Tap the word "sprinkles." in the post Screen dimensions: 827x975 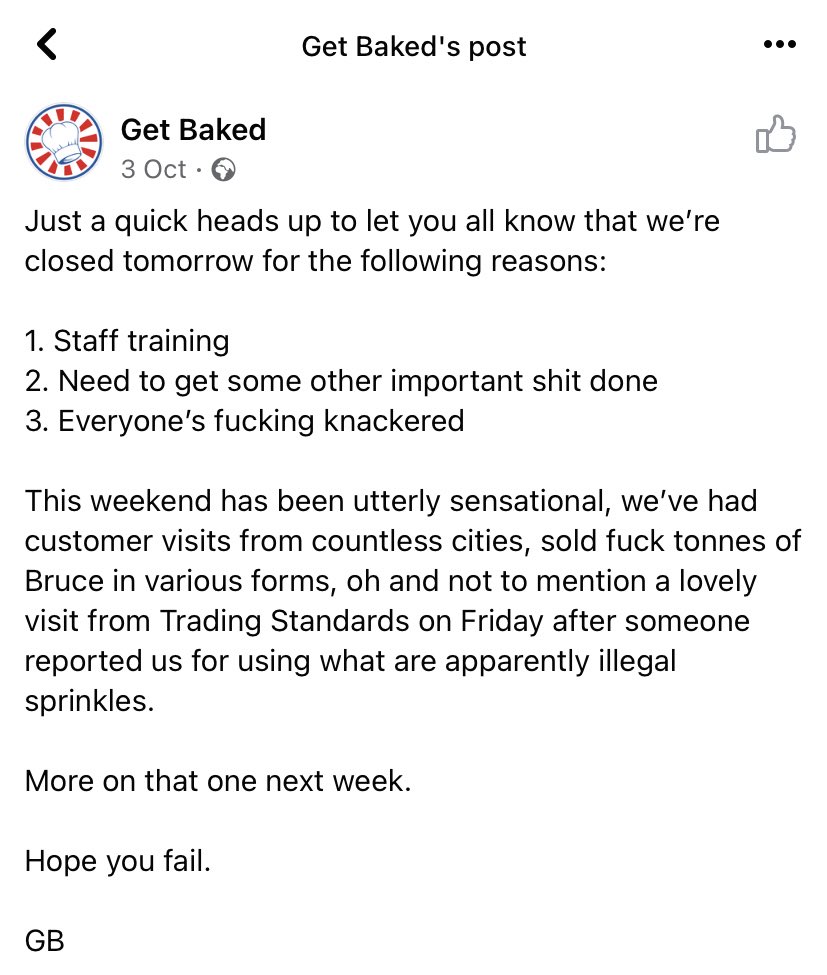[x=90, y=700]
